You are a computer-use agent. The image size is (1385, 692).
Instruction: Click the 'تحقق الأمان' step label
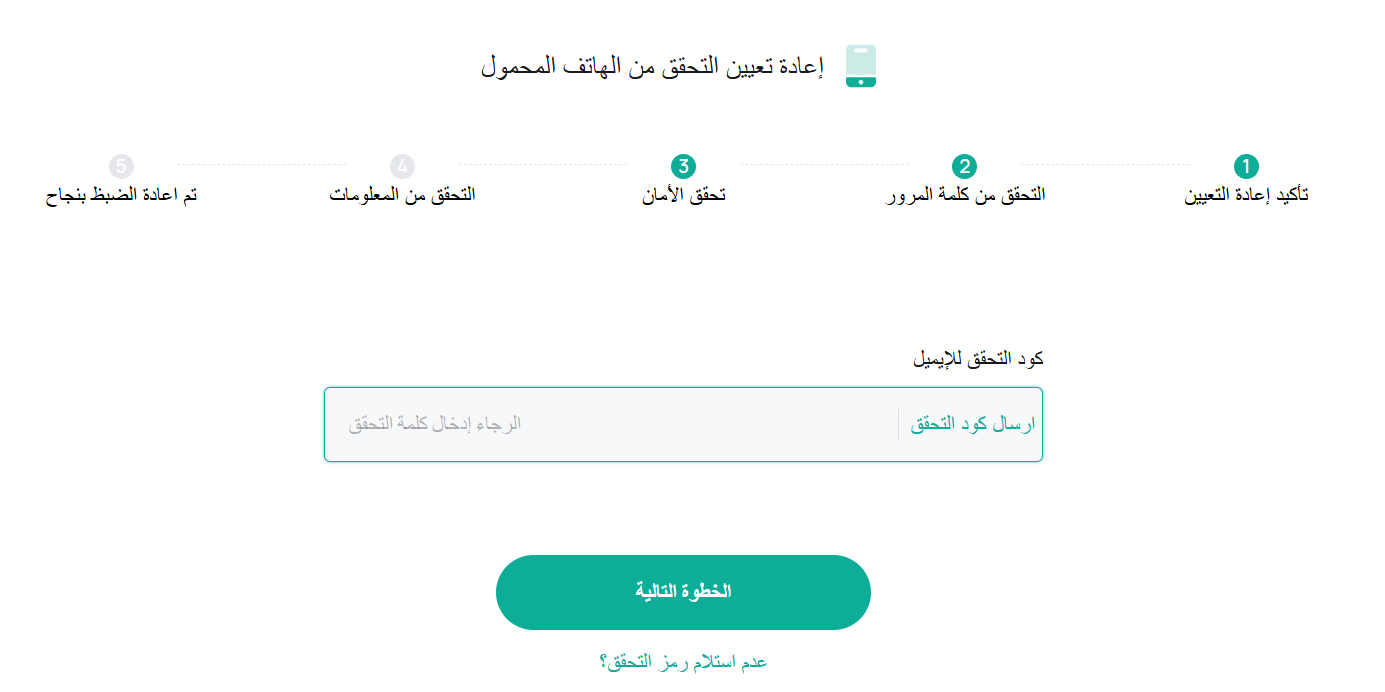coord(683,195)
